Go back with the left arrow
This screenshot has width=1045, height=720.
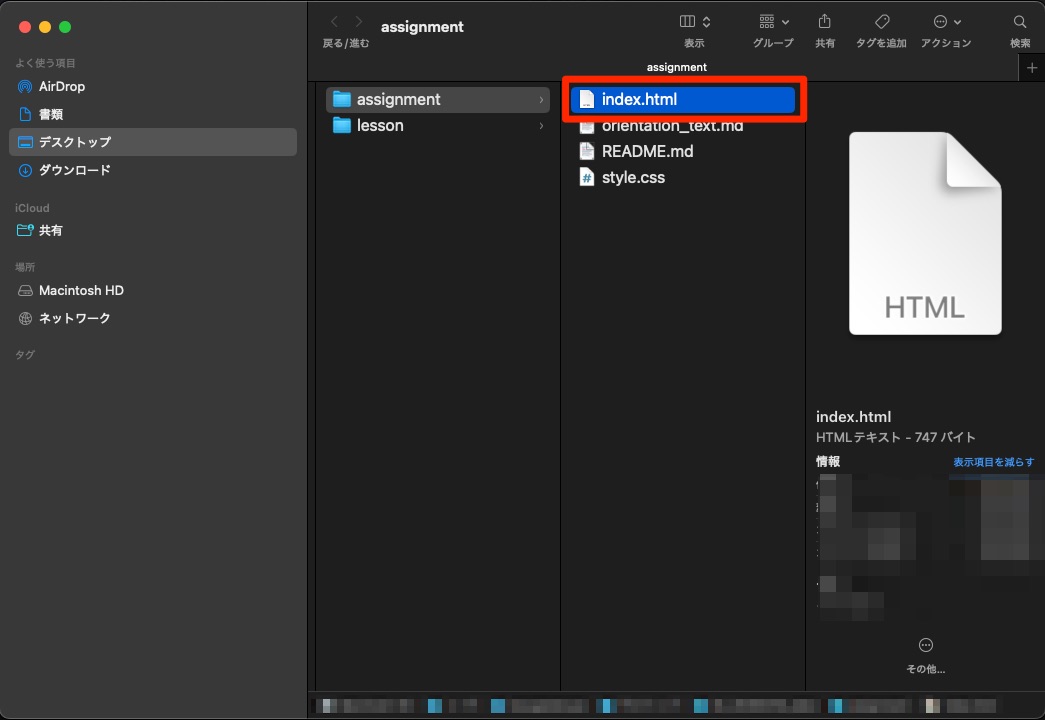[x=335, y=22]
